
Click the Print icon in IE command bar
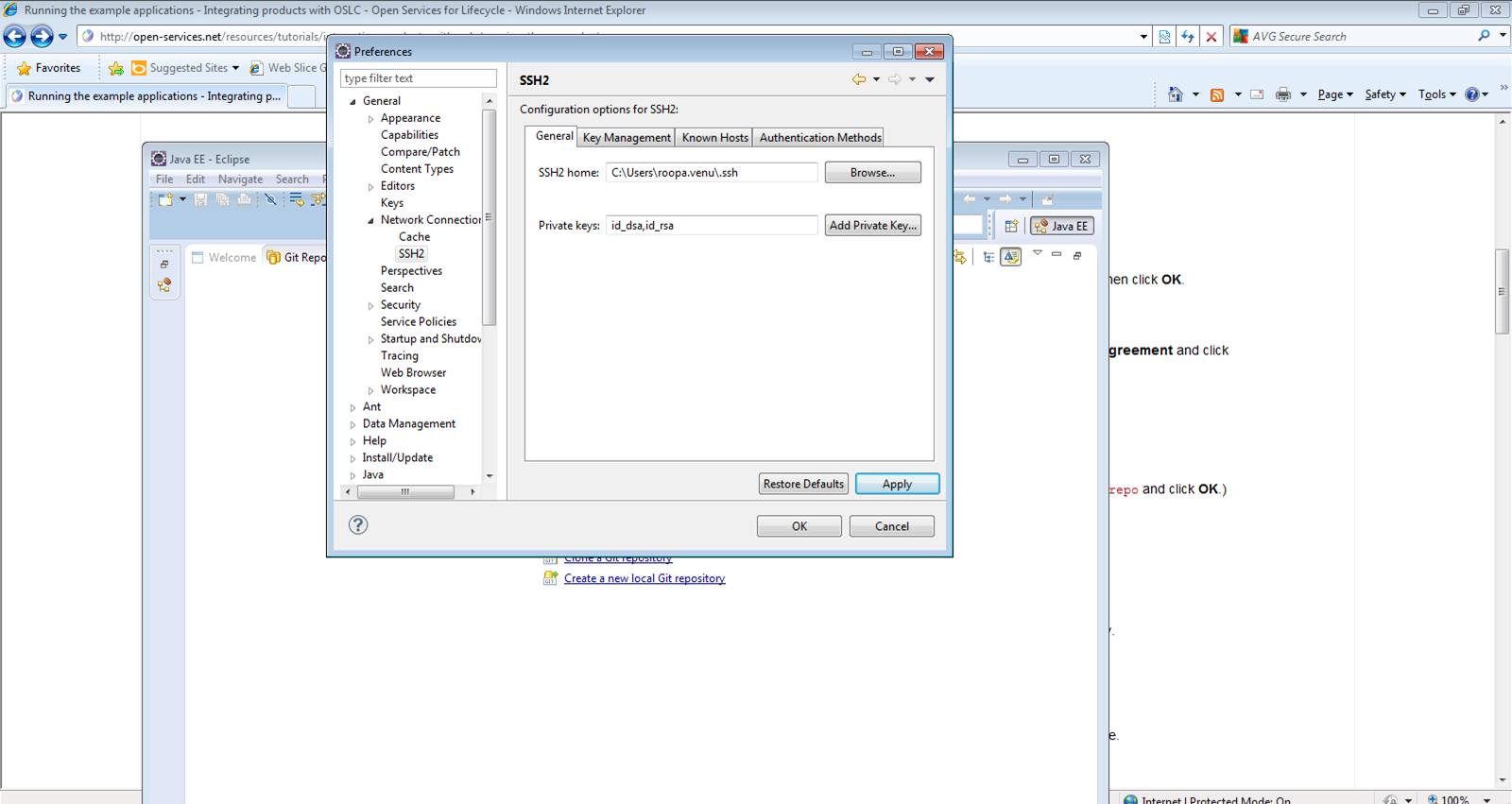coord(1283,94)
